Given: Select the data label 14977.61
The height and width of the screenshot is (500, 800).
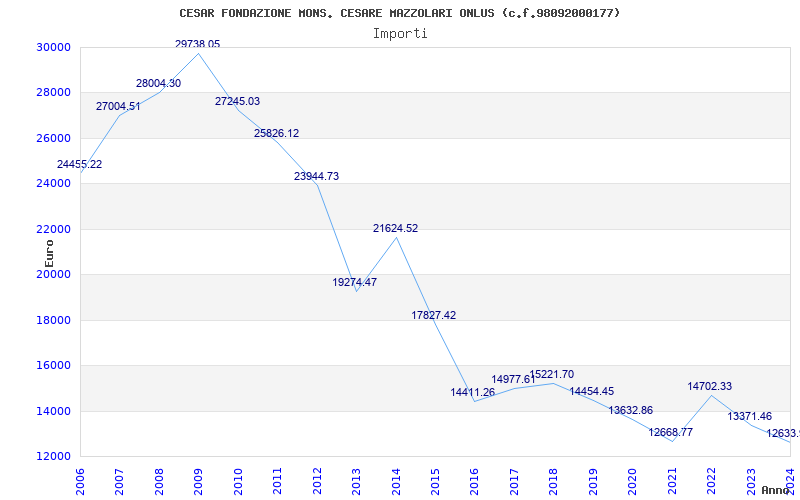Looking at the screenshot, I should click(x=513, y=379).
